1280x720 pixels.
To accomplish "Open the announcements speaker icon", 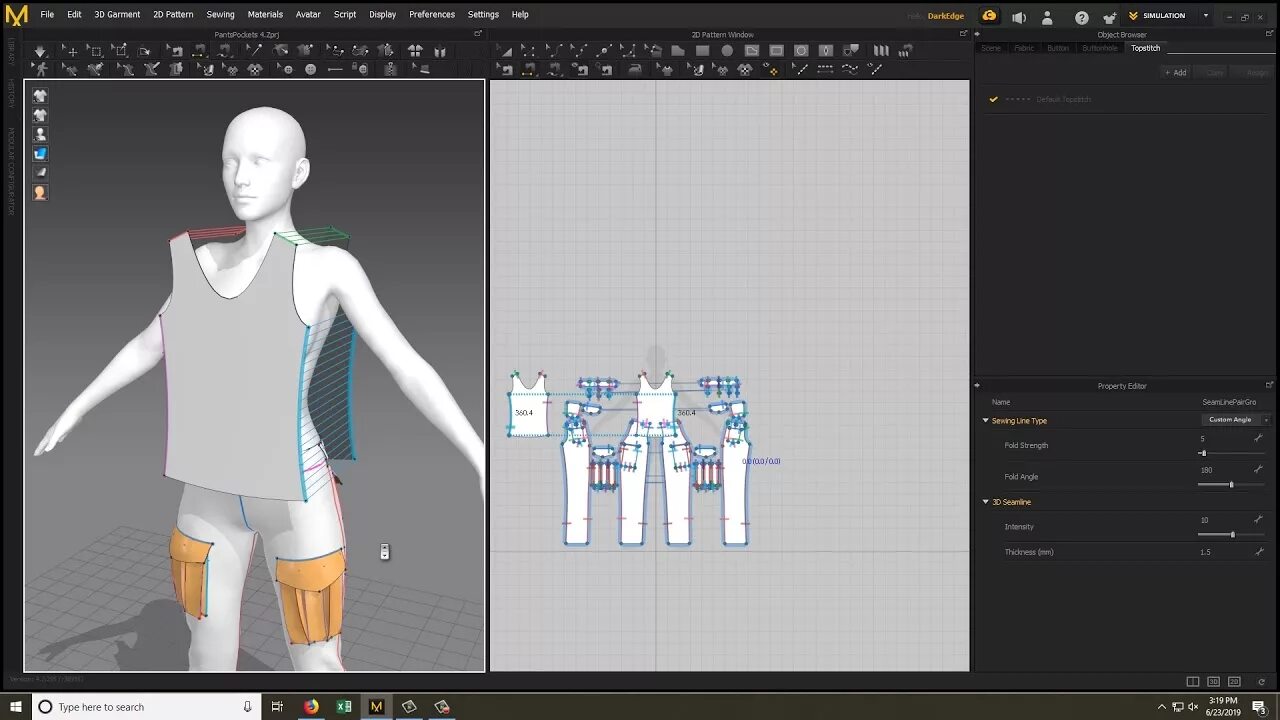I will point(1019,17).
